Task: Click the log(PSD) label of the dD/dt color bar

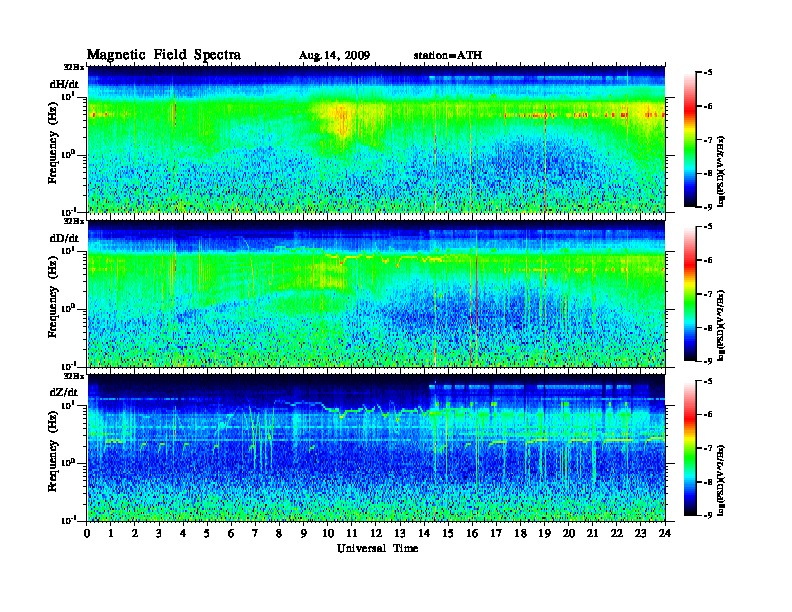Action: [721, 325]
